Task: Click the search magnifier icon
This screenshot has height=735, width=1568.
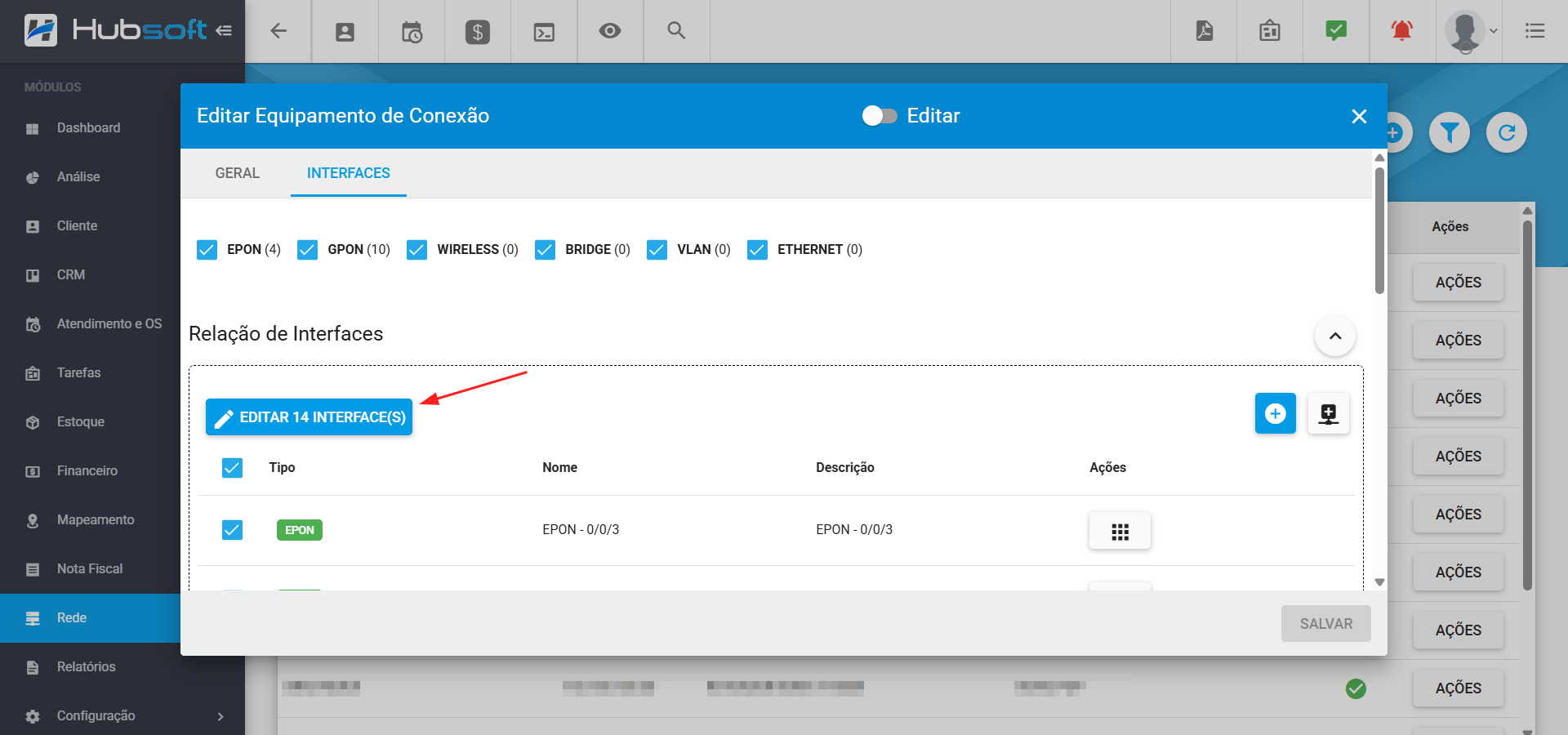Action: pyautogui.click(x=676, y=31)
